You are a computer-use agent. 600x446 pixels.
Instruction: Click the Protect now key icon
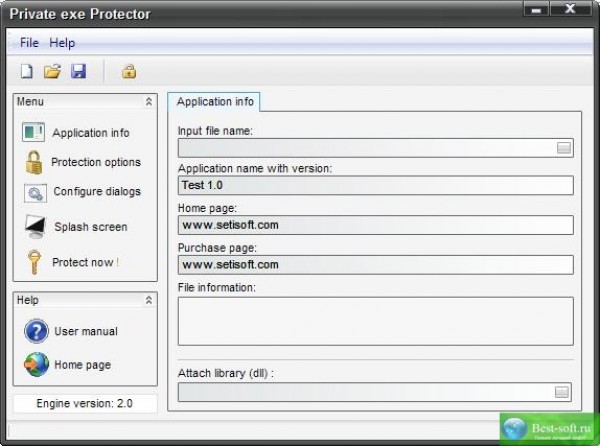[x=34, y=262]
